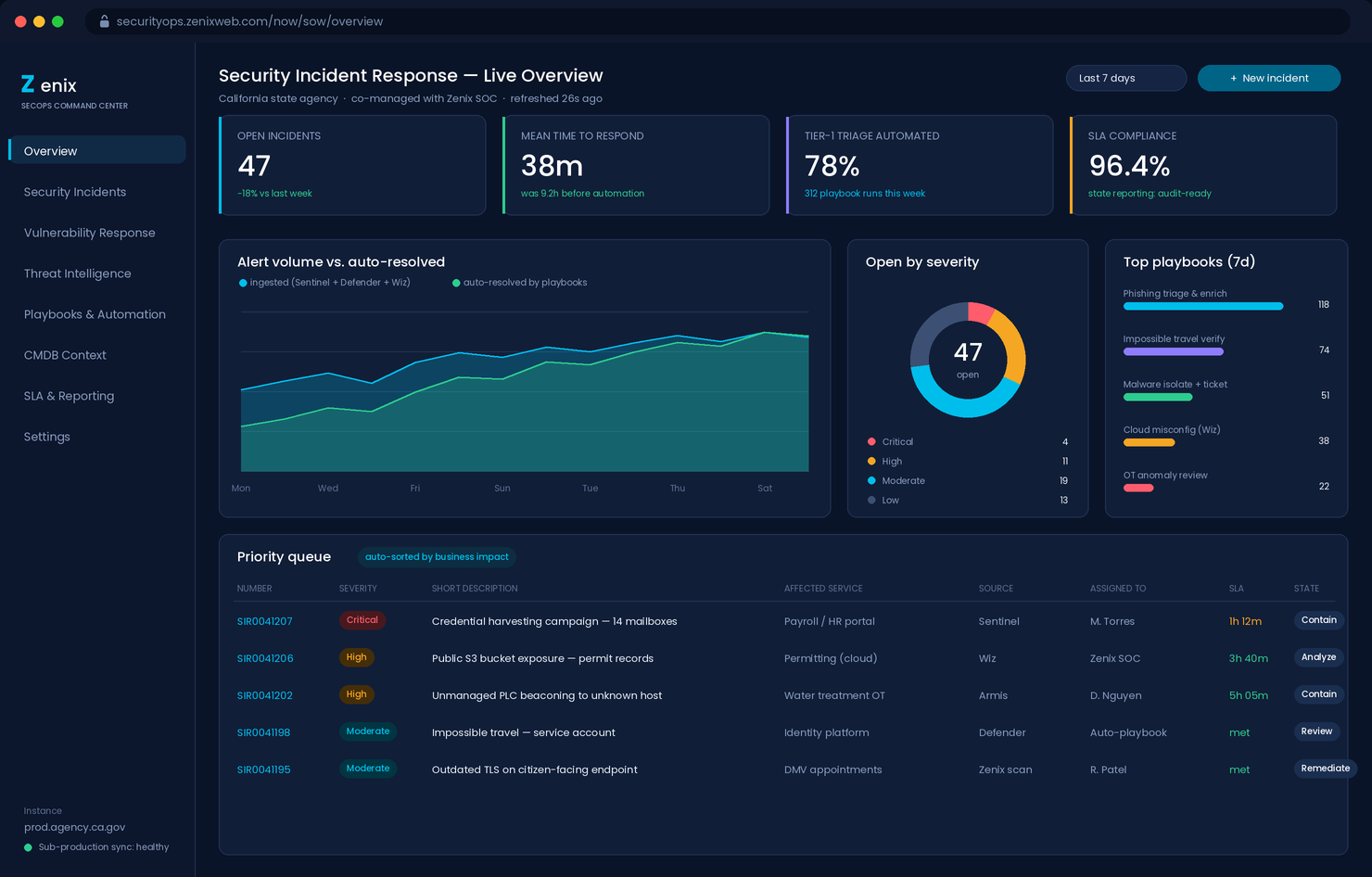Click the ASSIGNED TO column header
The height and width of the screenshot is (877, 1372).
(x=1118, y=589)
